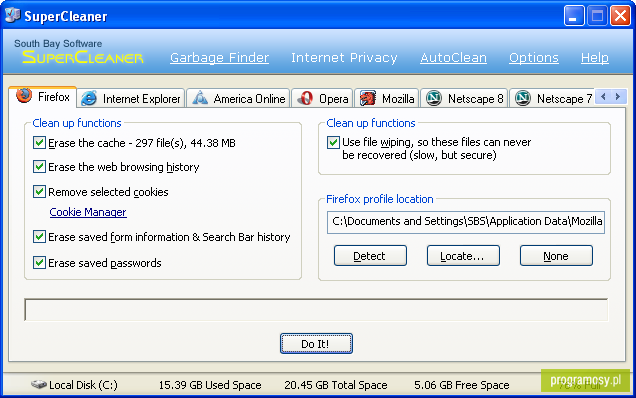
Task: Click the Netscape 7 icon
Action: [523, 98]
